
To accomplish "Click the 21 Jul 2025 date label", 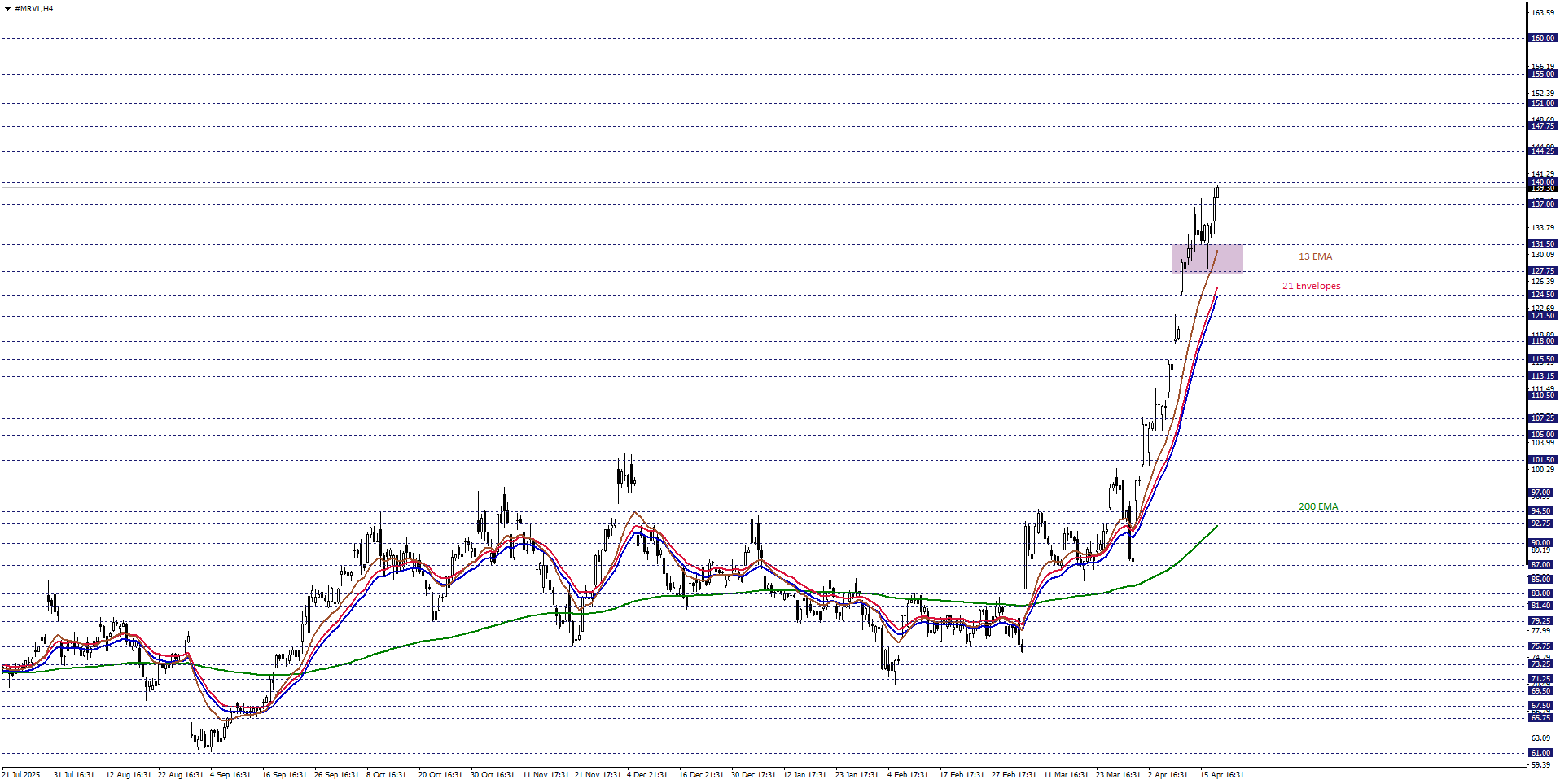I will (x=21, y=775).
